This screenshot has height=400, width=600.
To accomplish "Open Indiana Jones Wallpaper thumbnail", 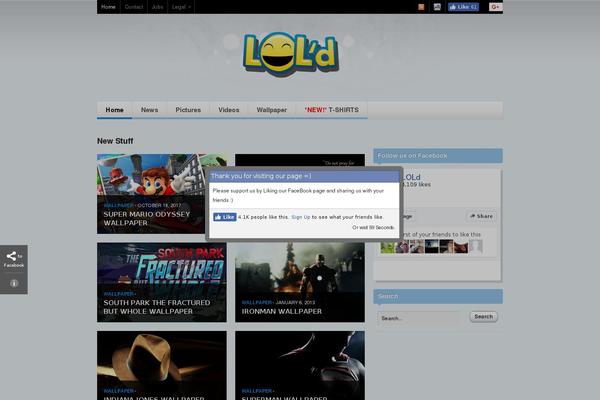I will click(161, 366).
